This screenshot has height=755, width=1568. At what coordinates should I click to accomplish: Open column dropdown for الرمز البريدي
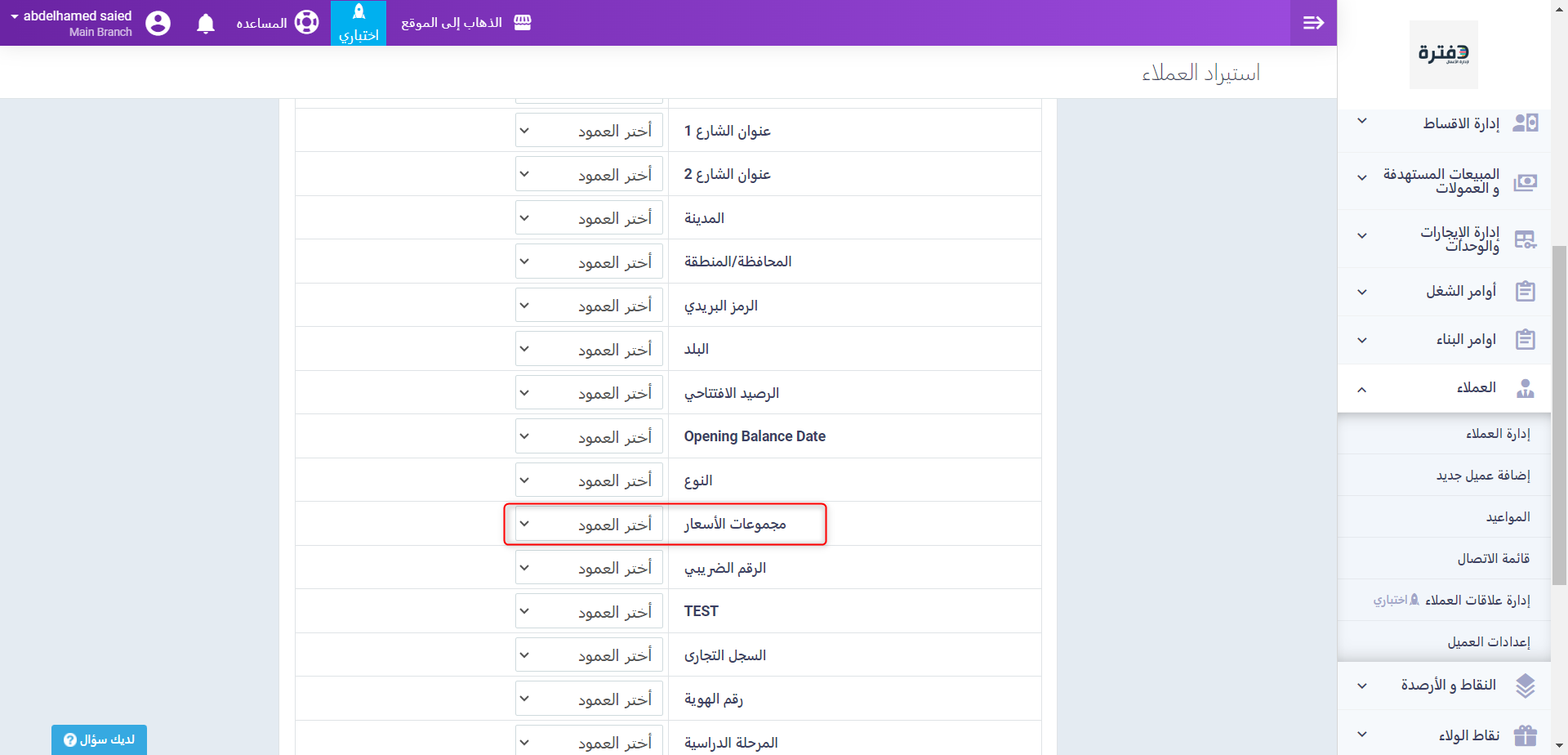589,306
